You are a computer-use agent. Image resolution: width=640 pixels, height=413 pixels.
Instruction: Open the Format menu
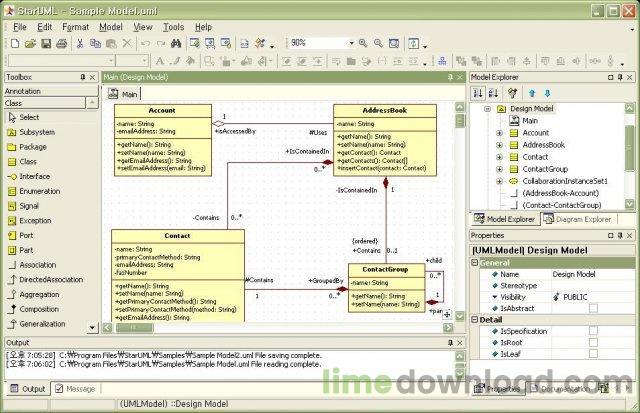coord(76,27)
